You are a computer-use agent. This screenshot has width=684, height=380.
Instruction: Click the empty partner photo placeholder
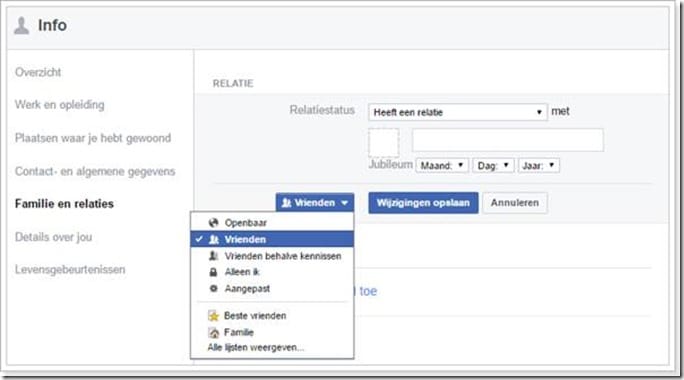click(384, 142)
